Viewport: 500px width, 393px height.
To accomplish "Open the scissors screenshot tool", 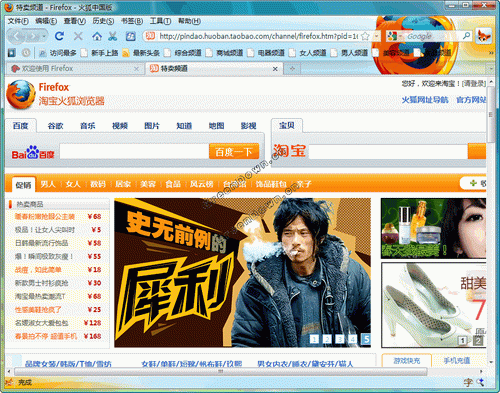I will tap(113, 36).
